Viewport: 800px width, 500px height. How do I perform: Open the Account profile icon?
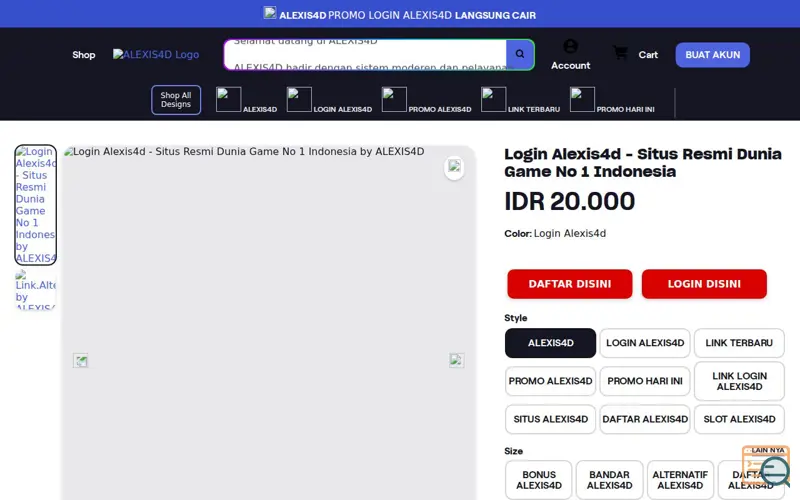click(570, 46)
